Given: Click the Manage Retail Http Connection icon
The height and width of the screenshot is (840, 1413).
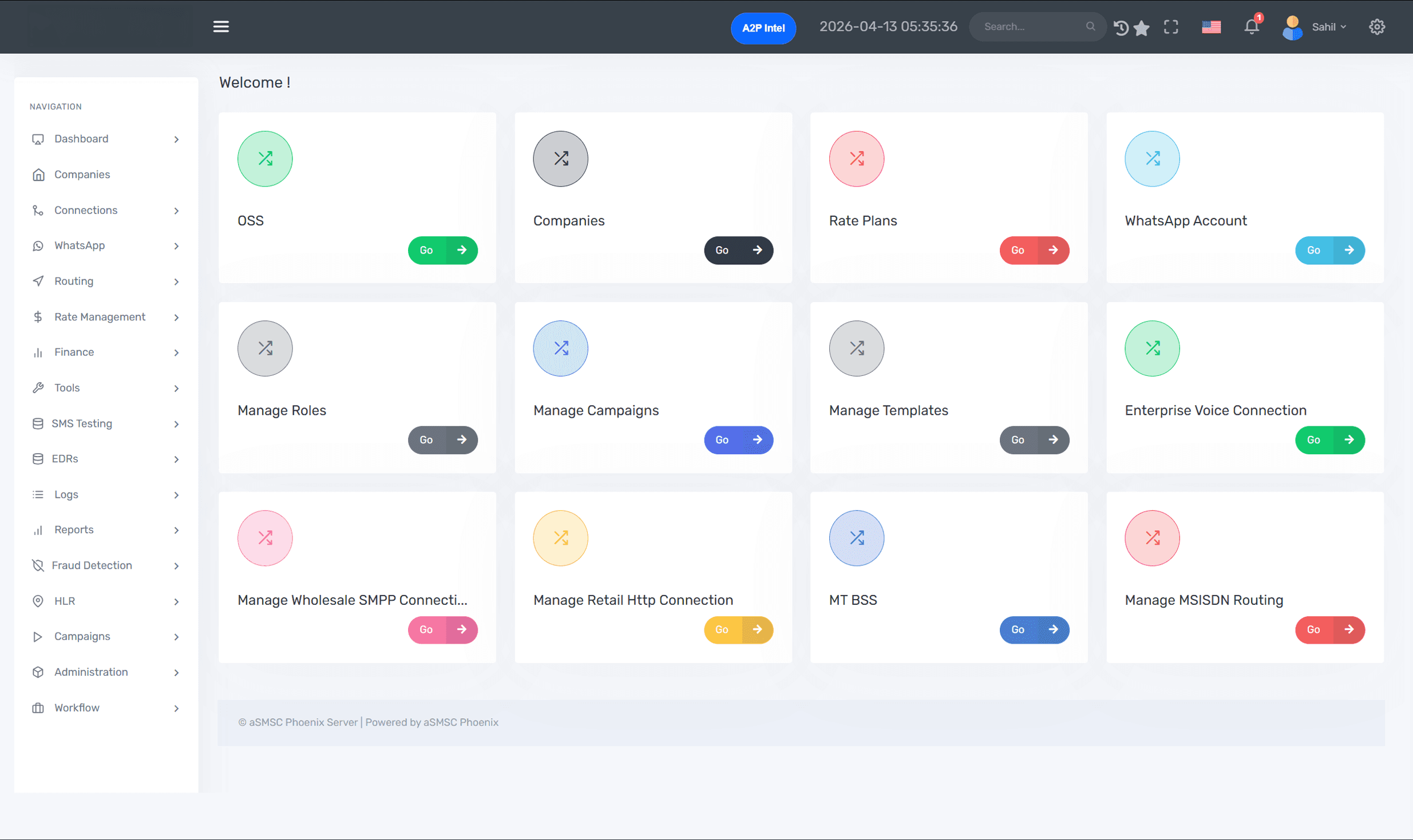Looking at the screenshot, I should (560, 538).
